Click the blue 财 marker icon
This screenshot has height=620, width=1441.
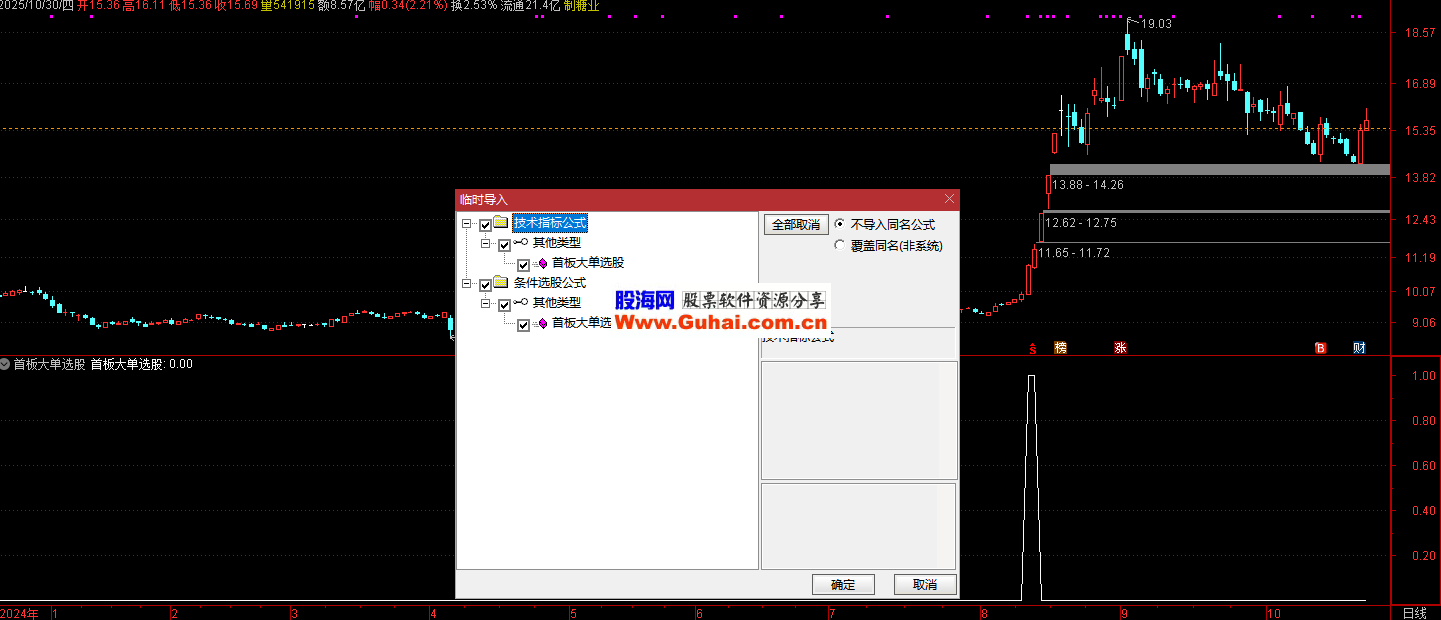(x=1359, y=348)
